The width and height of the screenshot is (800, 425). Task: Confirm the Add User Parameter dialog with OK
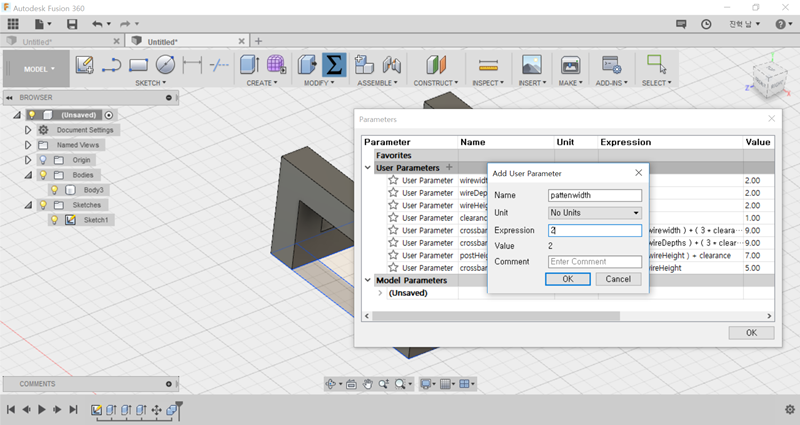[568, 279]
